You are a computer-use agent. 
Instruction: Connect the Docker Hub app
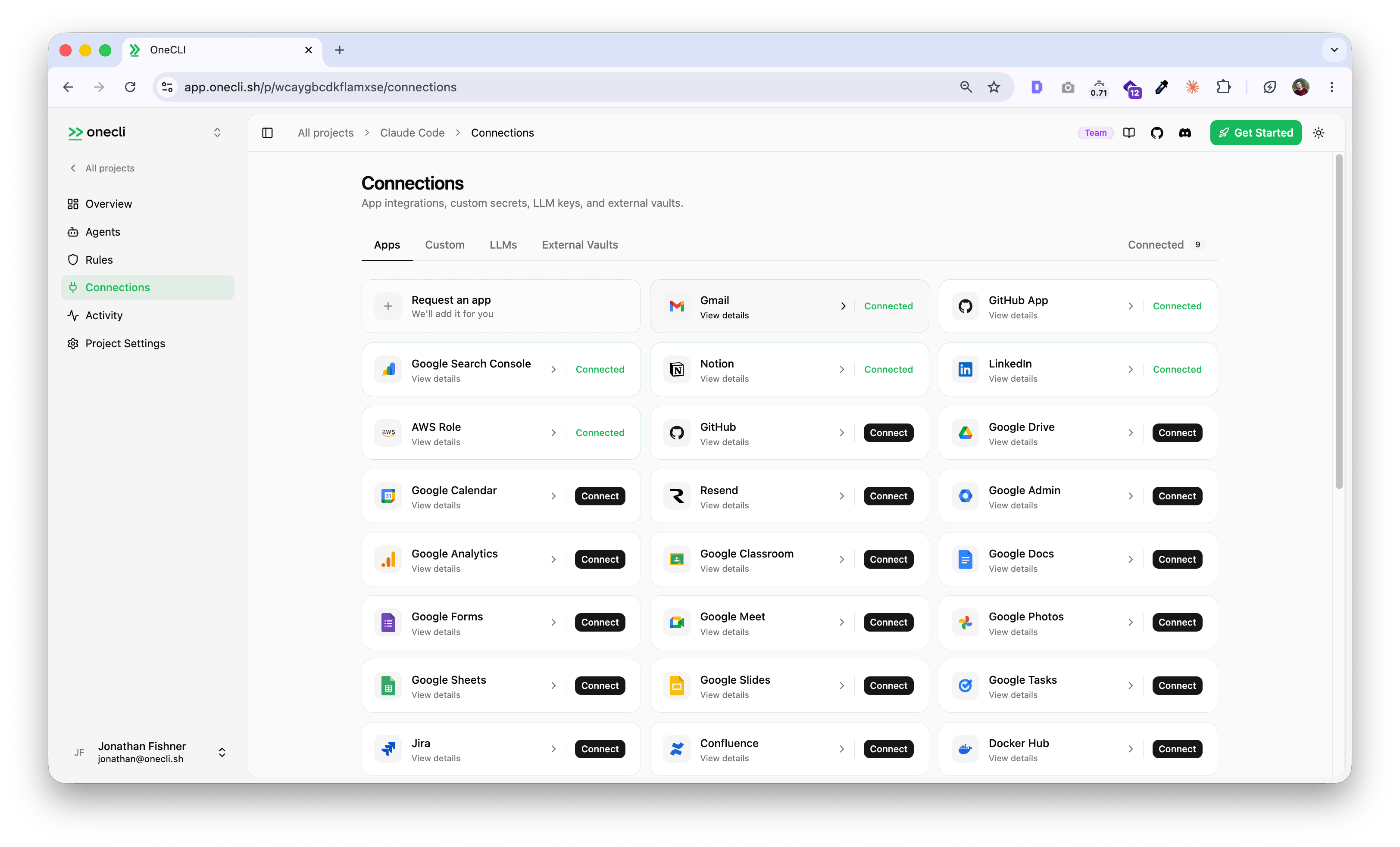[1177, 749]
